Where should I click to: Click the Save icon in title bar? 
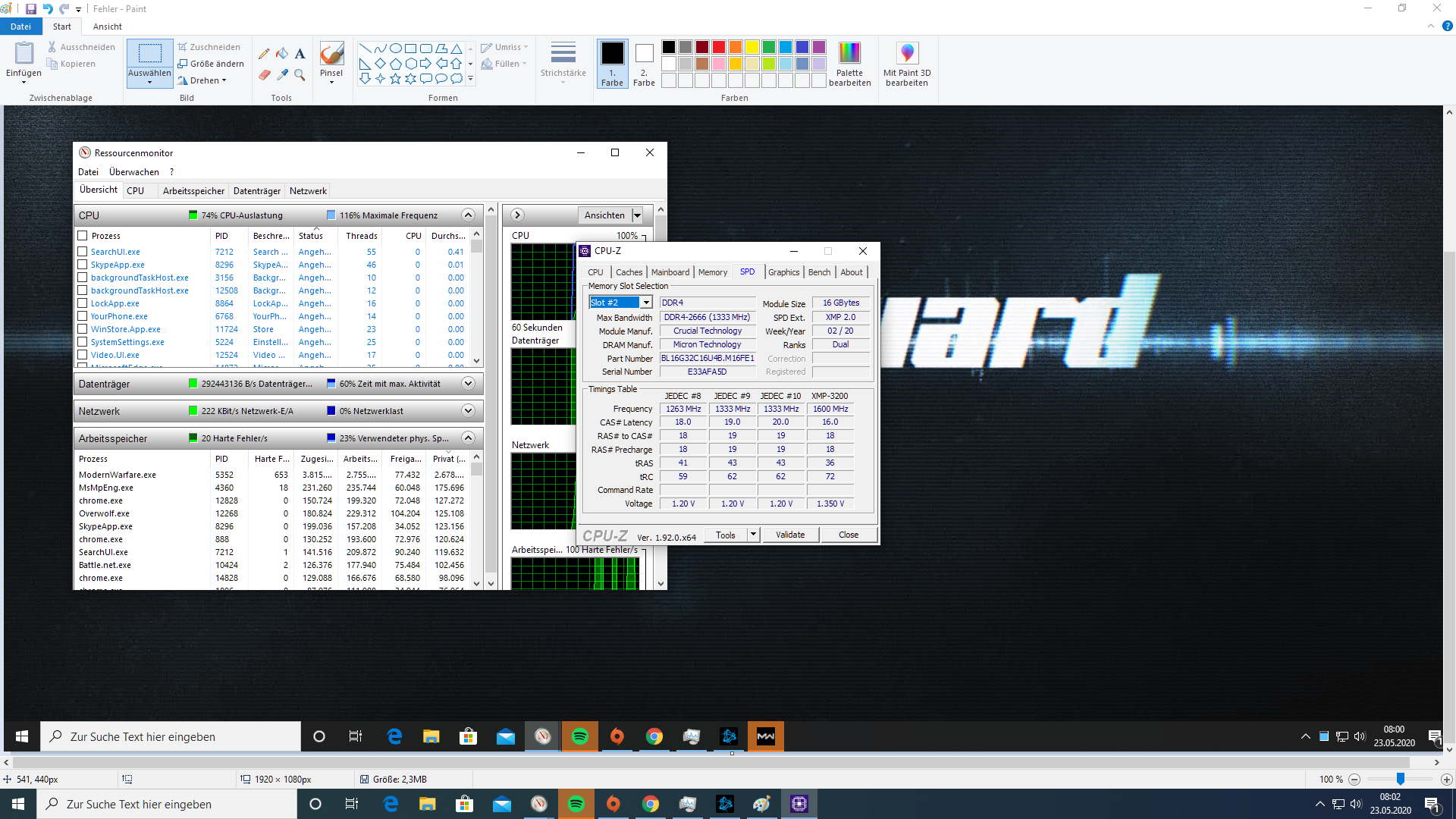(x=31, y=9)
